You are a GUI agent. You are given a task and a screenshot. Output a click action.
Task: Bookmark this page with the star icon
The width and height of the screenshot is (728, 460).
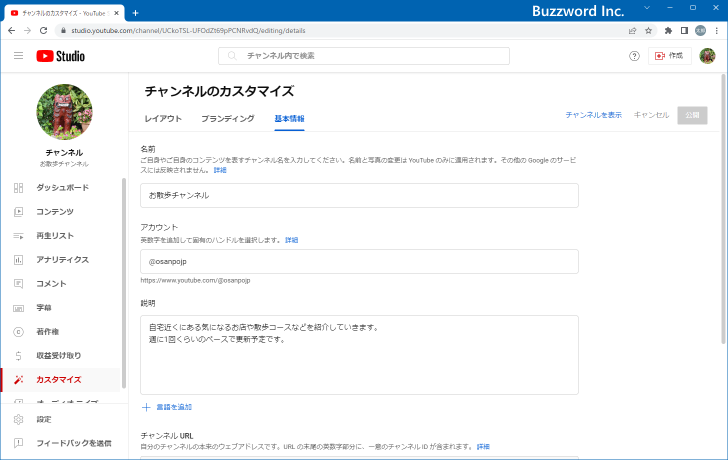coord(649,31)
